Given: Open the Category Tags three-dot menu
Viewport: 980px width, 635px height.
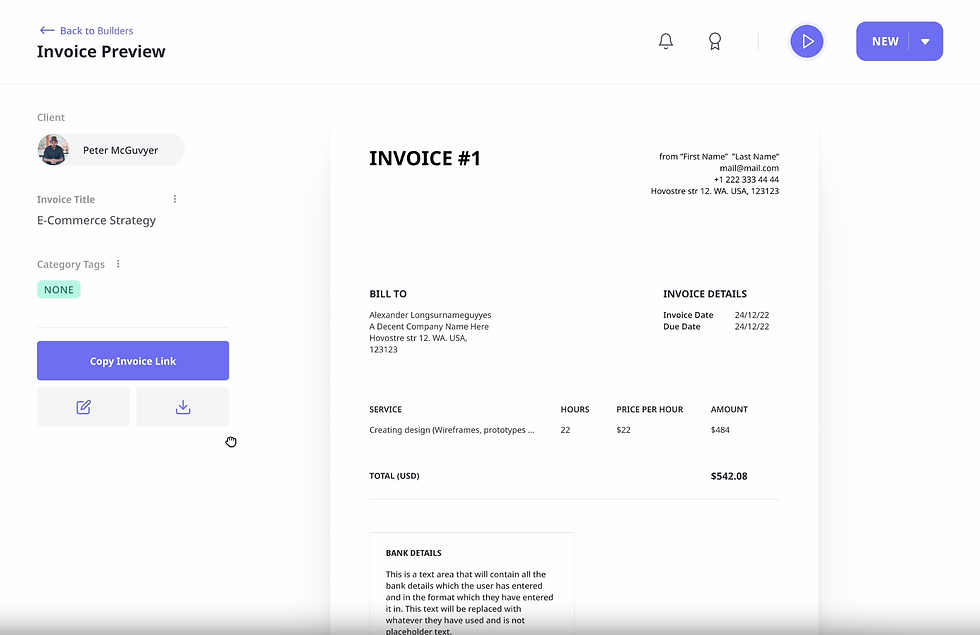Looking at the screenshot, I should point(117,263).
